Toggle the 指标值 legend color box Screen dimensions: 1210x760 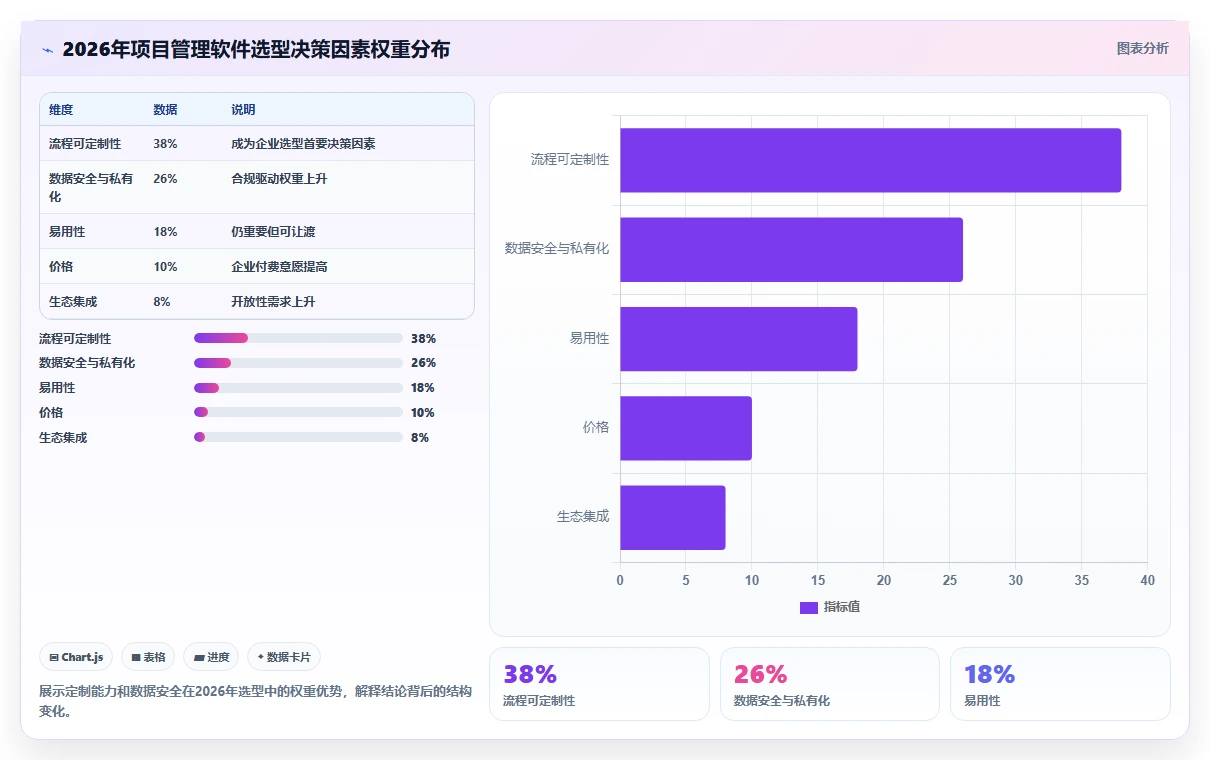pos(809,607)
